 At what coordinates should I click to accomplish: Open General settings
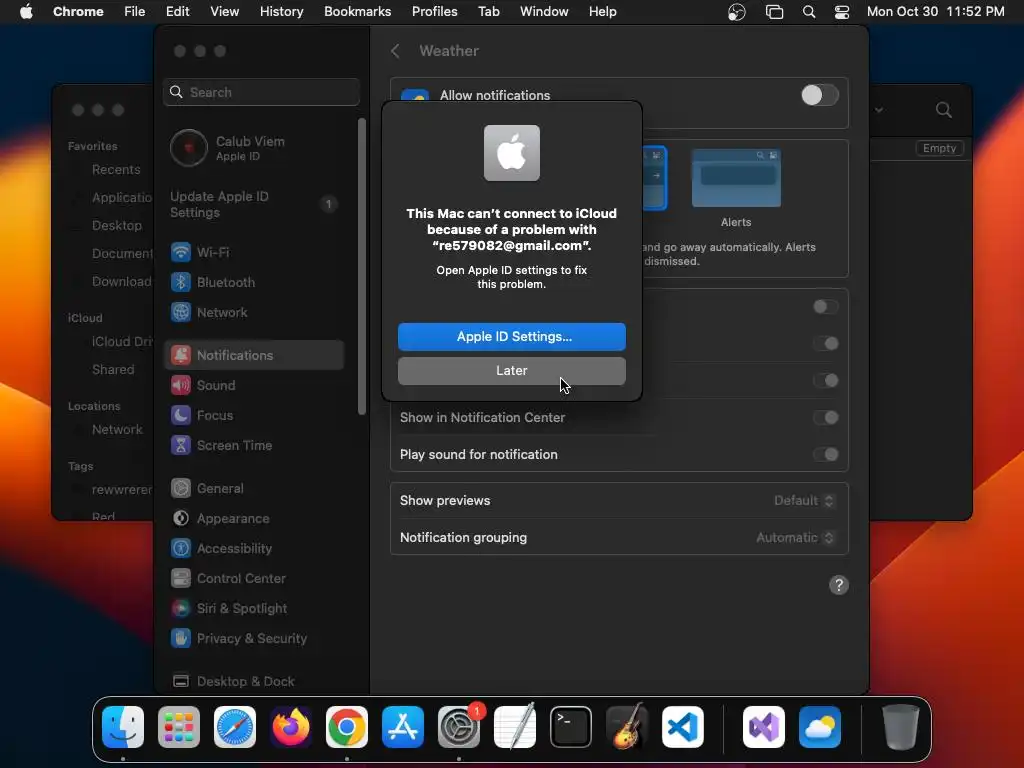(x=253, y=488)
